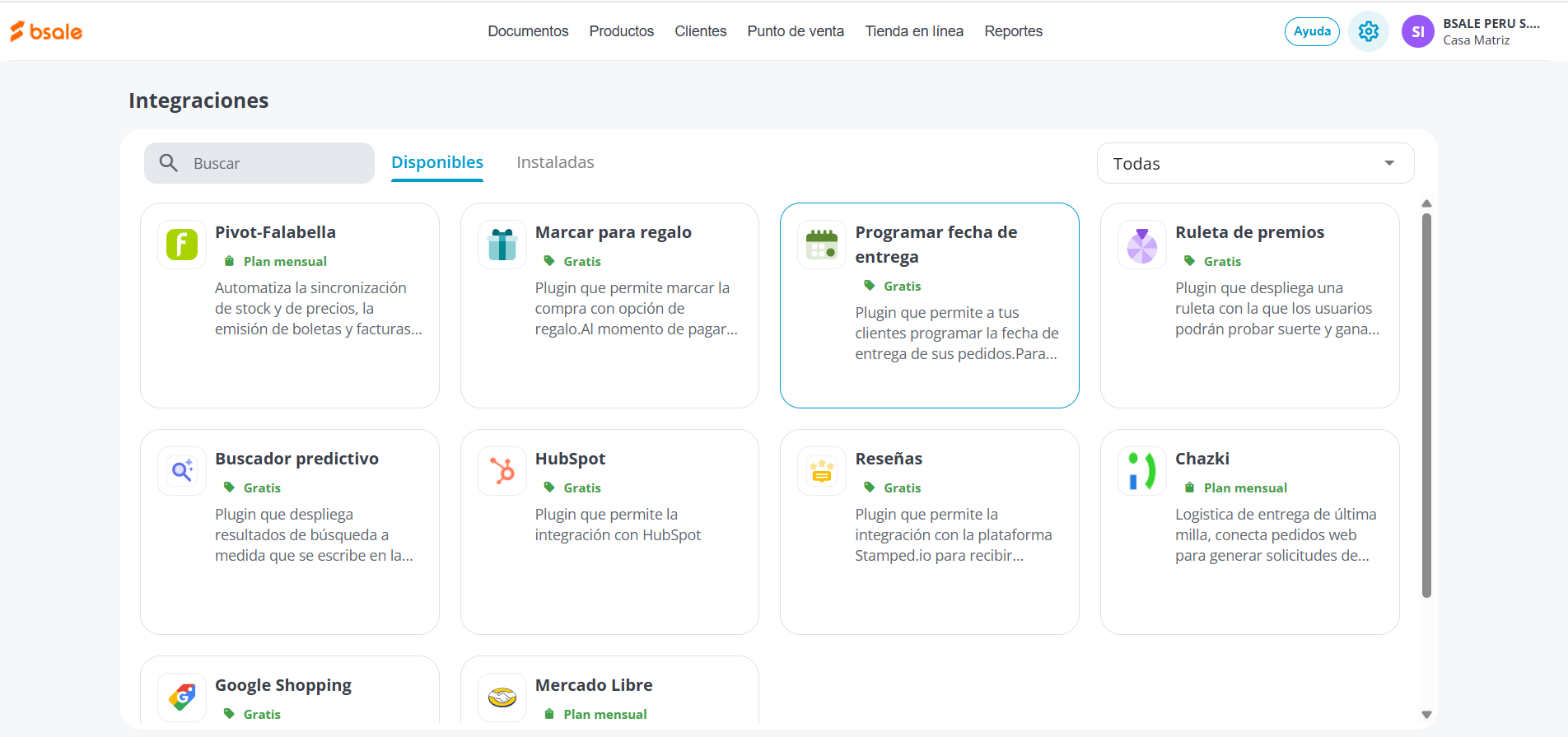The height and width of the screenshot is (737, 1568).
Task: Open the Todas category dropdown
Action: pos(1255,163)
